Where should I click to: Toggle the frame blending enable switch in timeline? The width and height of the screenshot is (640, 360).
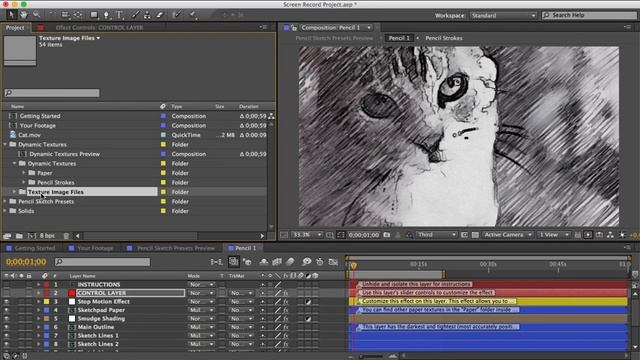277,262
